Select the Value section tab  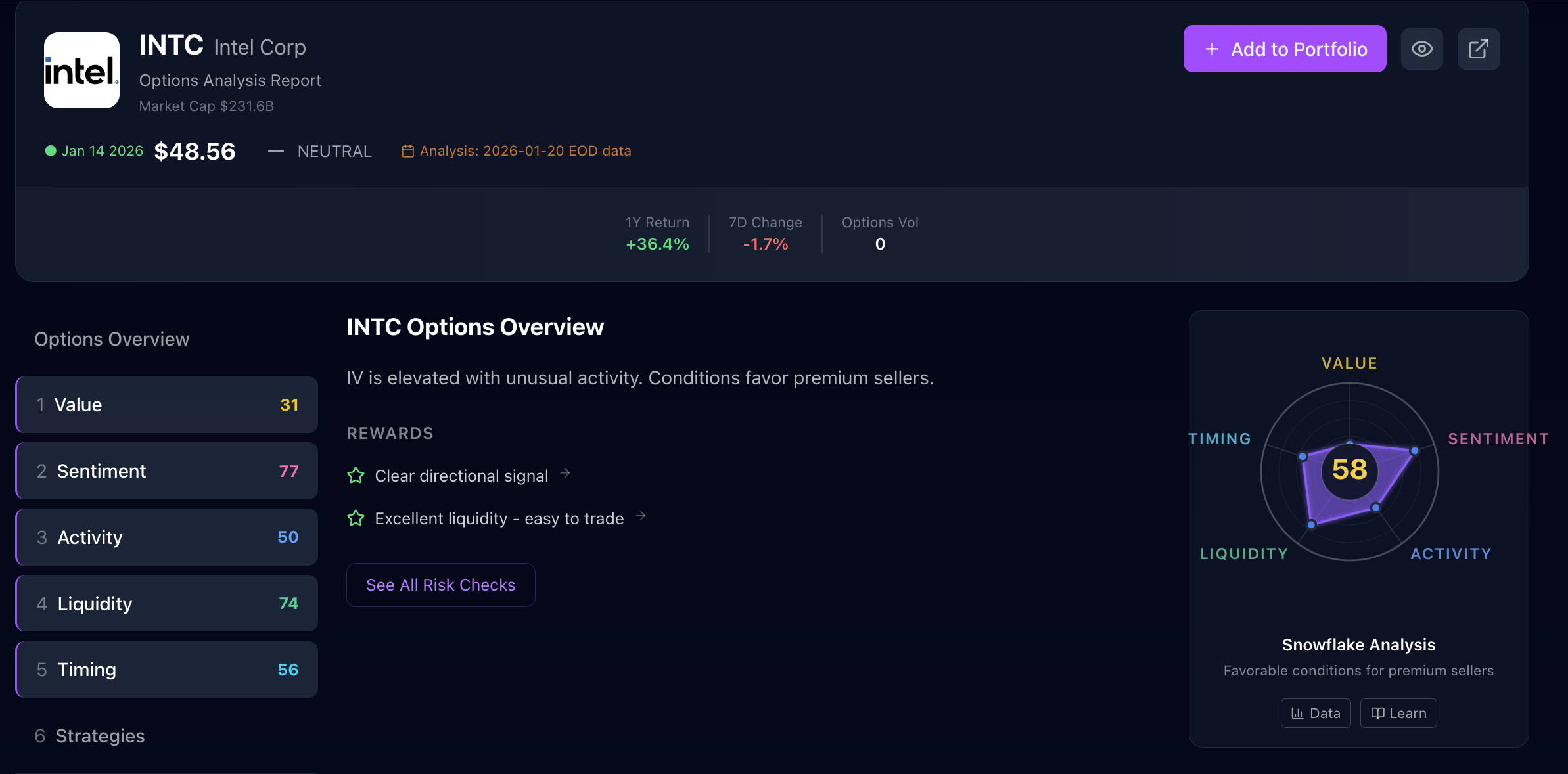coord(167,405)
